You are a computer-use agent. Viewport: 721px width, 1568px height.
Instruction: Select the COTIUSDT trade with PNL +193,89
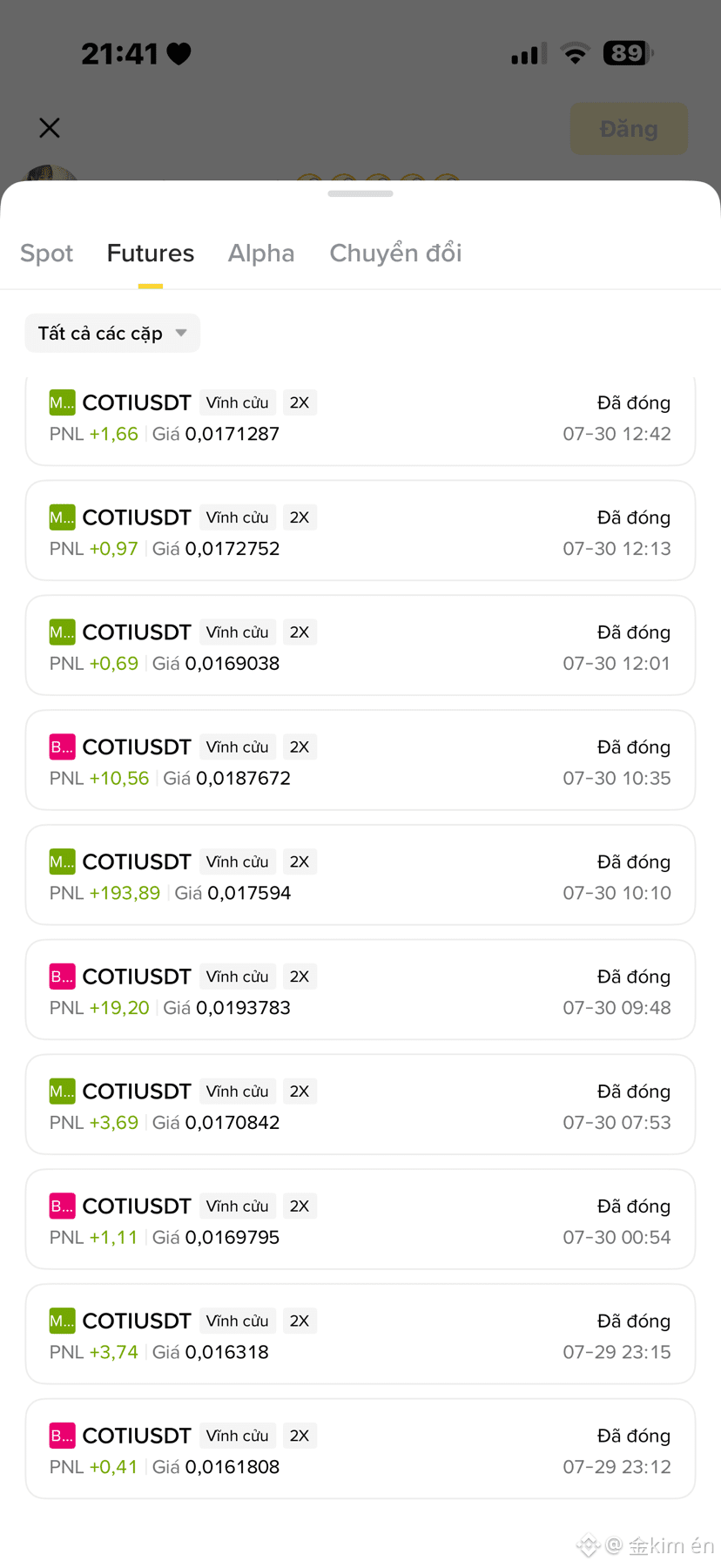tap(360, 875)
